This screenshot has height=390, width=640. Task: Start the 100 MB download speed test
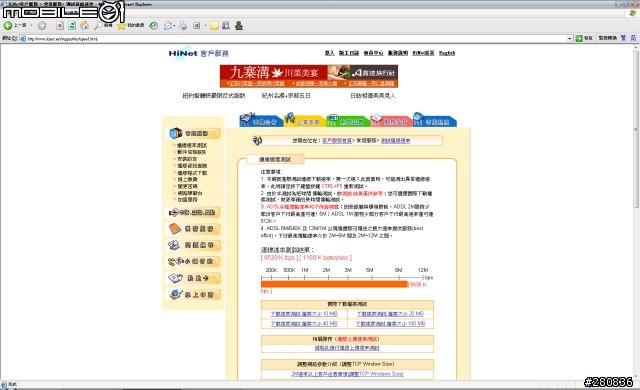(390, 324)
